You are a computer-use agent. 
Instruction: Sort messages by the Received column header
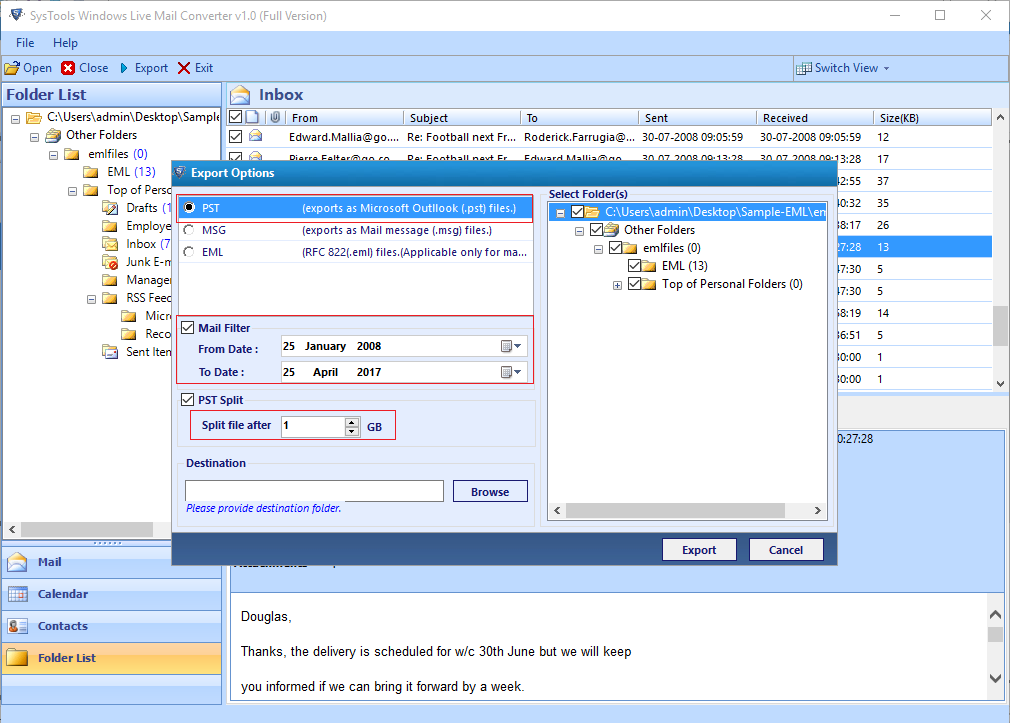coord(815,117)
